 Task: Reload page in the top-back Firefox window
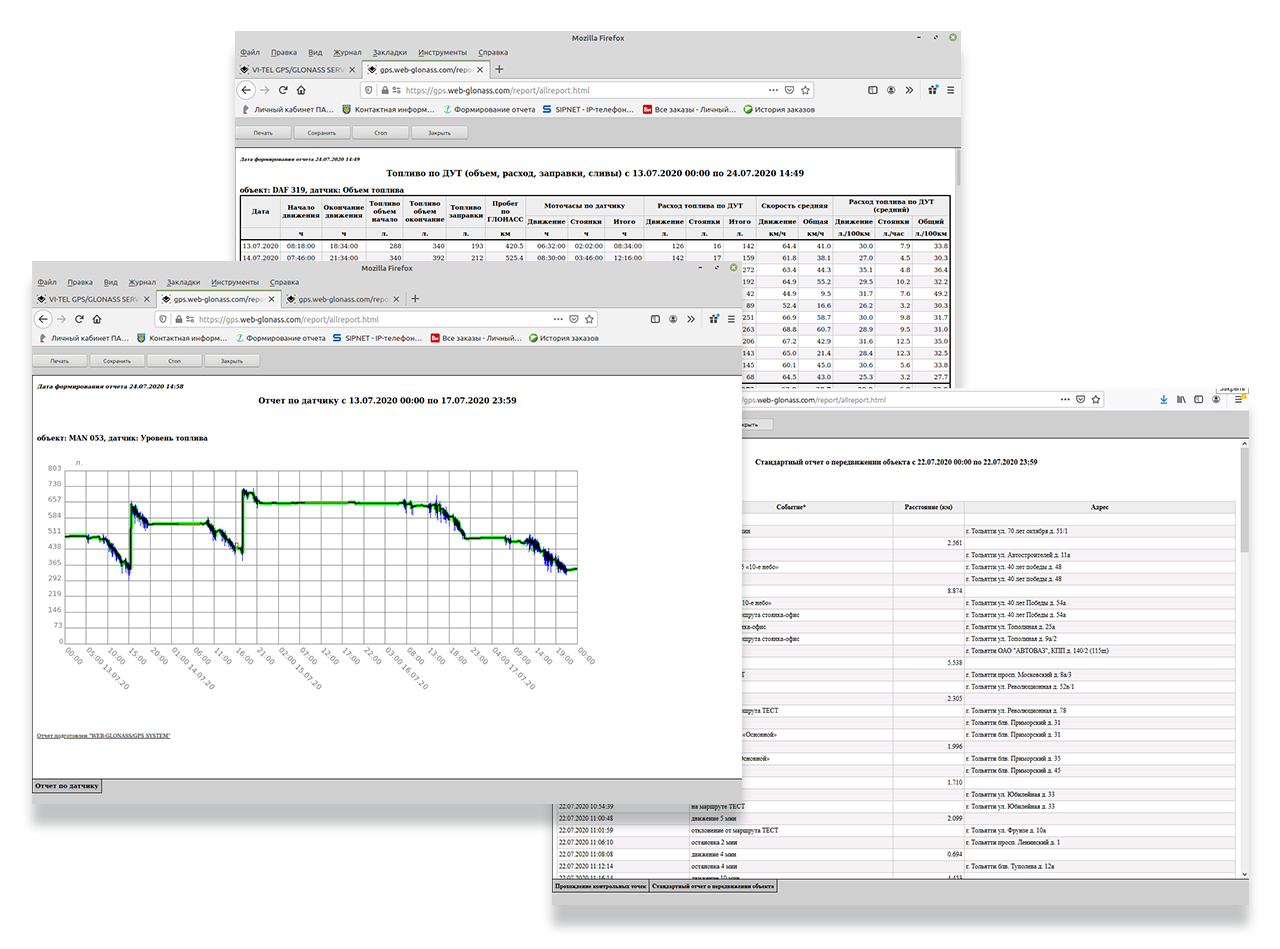283,90
